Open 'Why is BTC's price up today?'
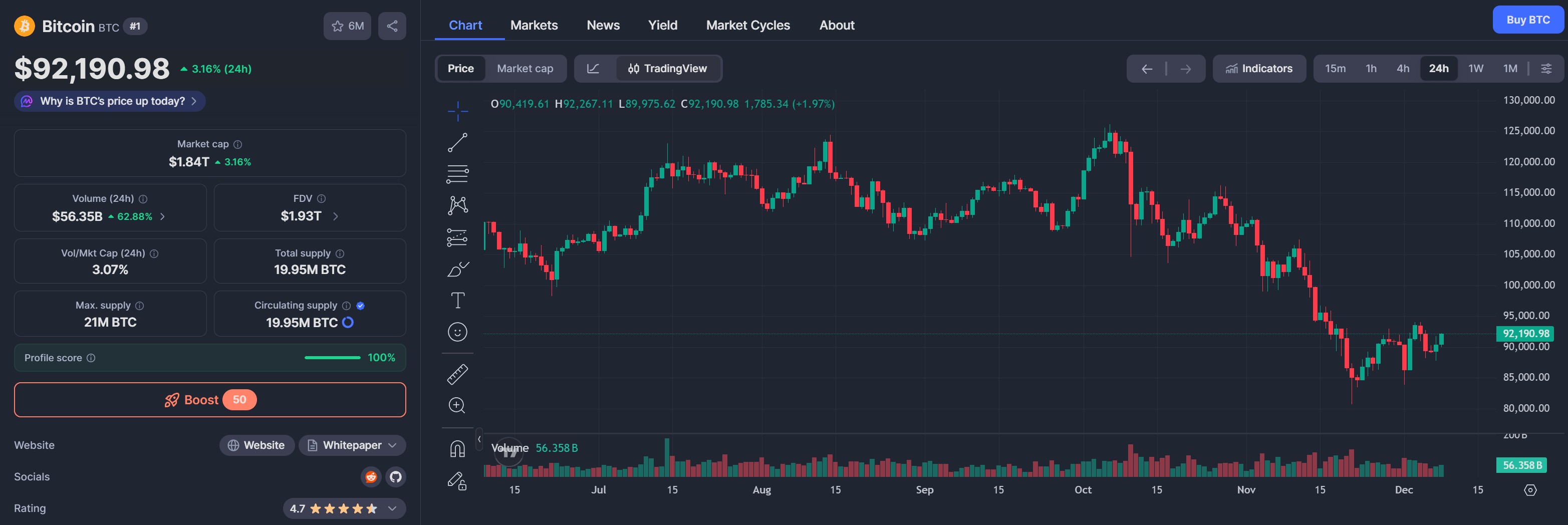Screen dimensions: 1568x525 pos(110,102)
